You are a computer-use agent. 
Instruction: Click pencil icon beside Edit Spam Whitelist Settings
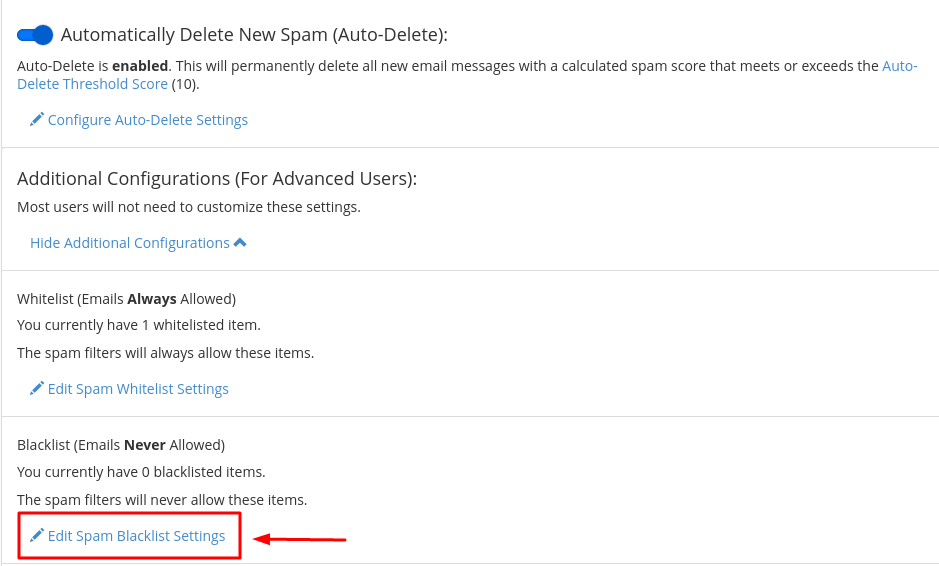pos(37,389)
